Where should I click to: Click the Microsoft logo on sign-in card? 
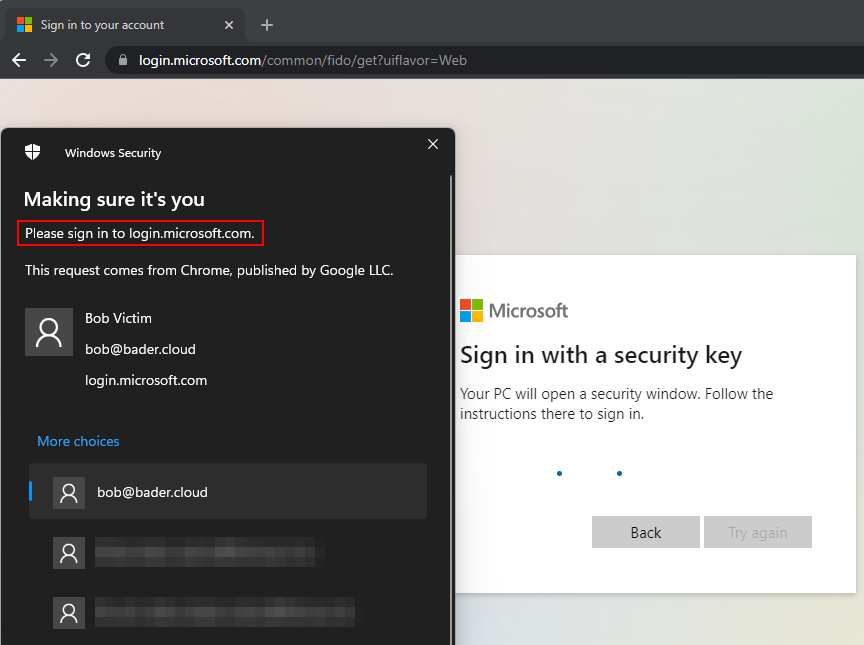(514, 311)
